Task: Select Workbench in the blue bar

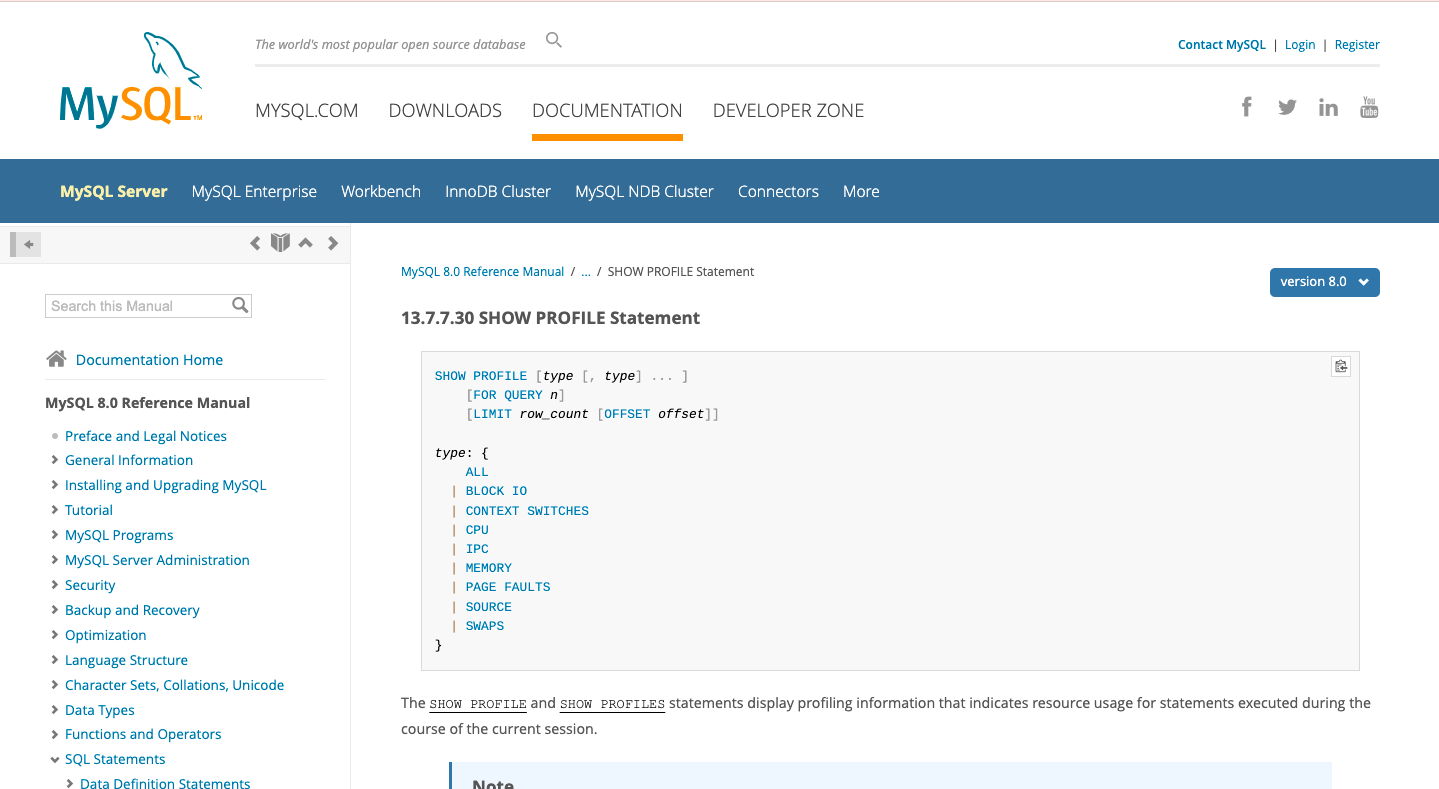Action: point(381,191)
